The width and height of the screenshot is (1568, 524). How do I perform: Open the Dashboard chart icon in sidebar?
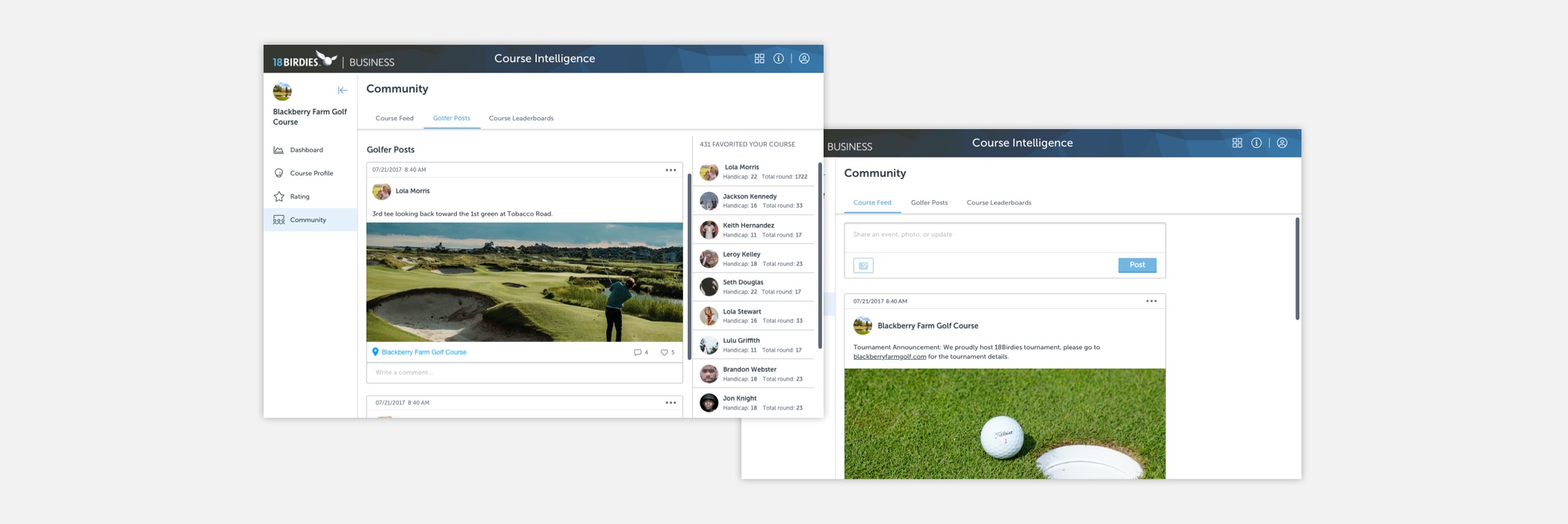[x=279, y=150]
